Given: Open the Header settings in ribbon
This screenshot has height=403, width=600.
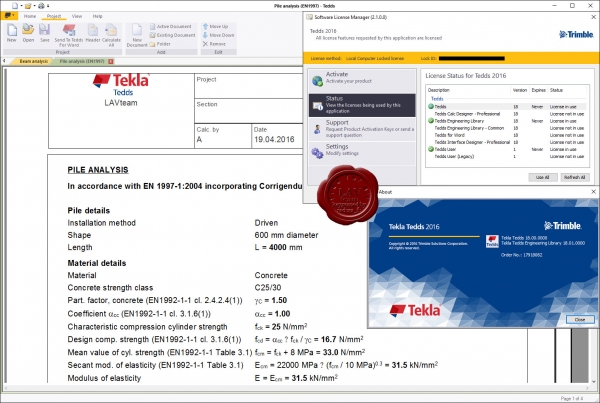Looking at the screenshot, I should 93,33.
